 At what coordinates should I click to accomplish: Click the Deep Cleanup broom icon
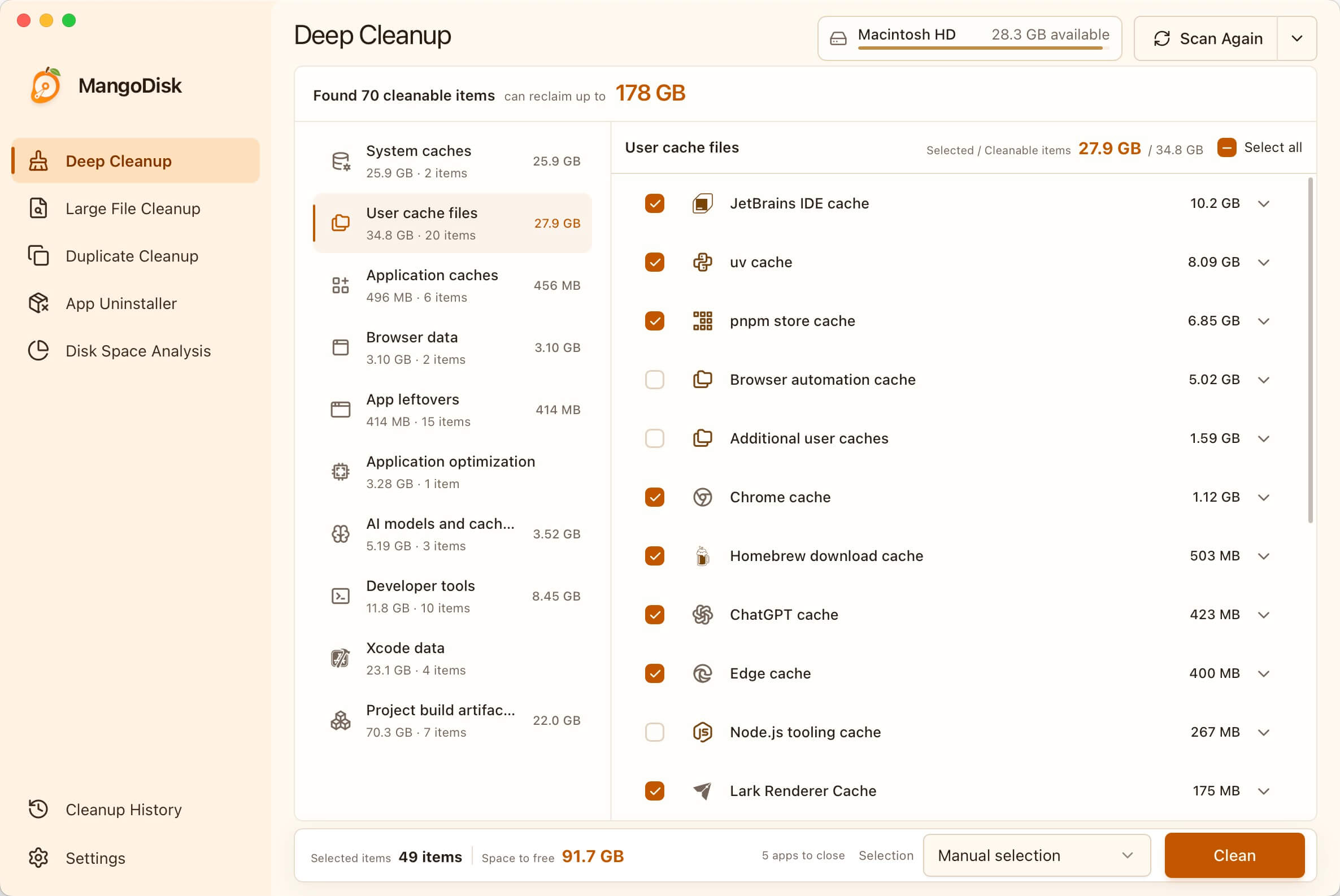click(38, 161)
